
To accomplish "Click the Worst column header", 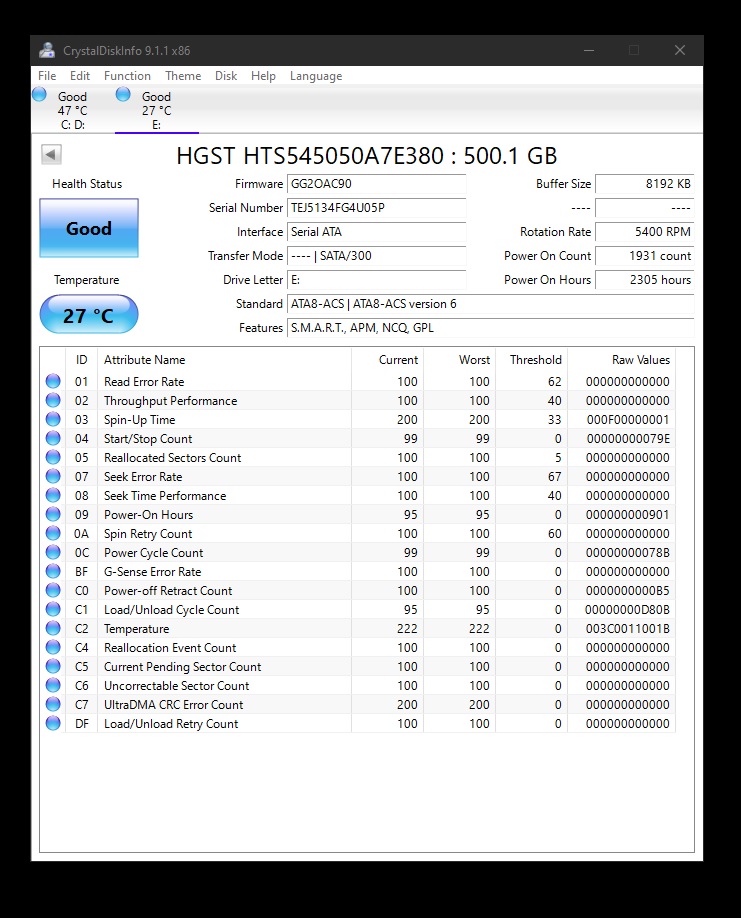I will (x=459, y=359).
